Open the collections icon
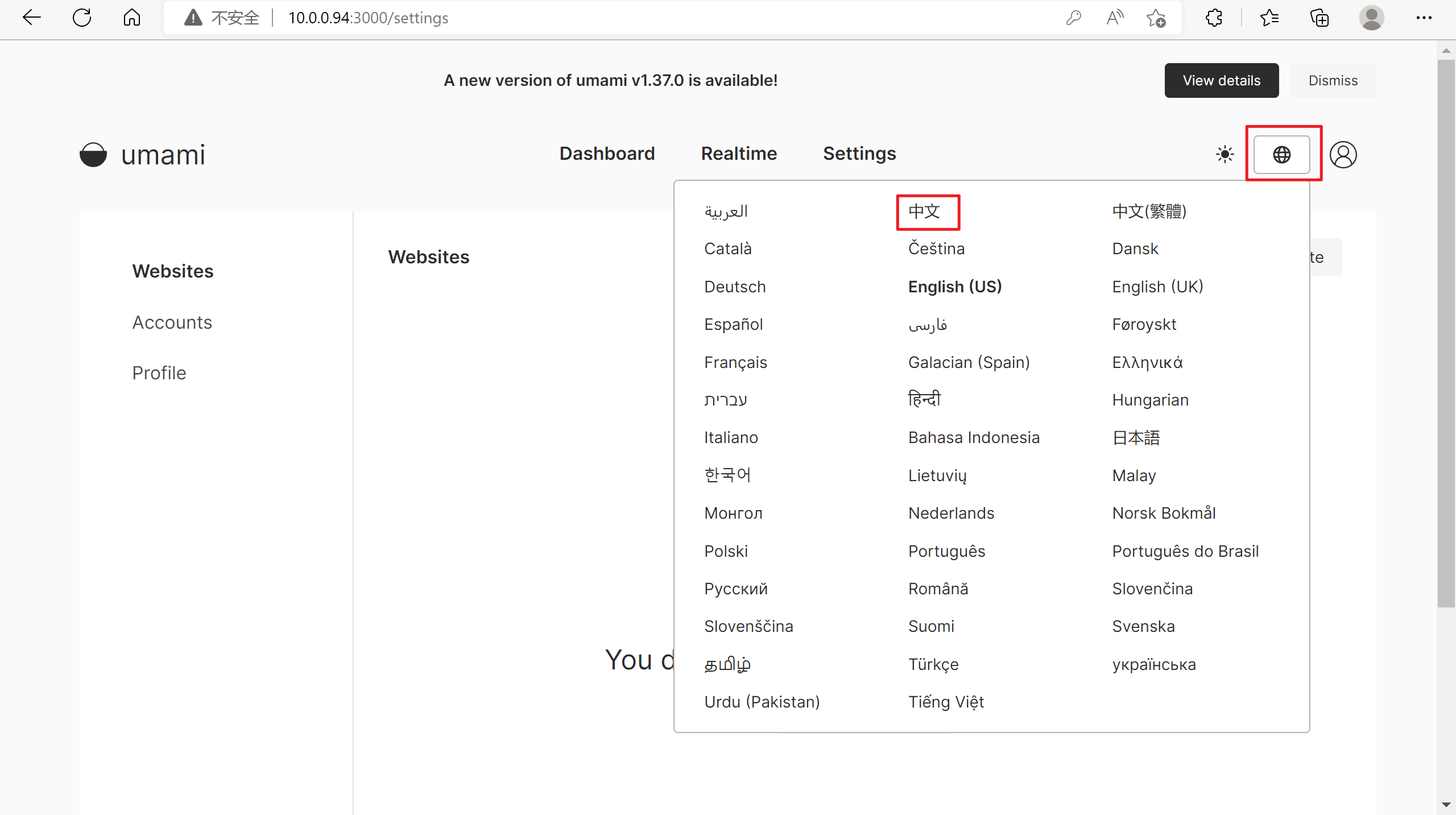Screen dimensions: 1456x815 tap(1319, 18)
